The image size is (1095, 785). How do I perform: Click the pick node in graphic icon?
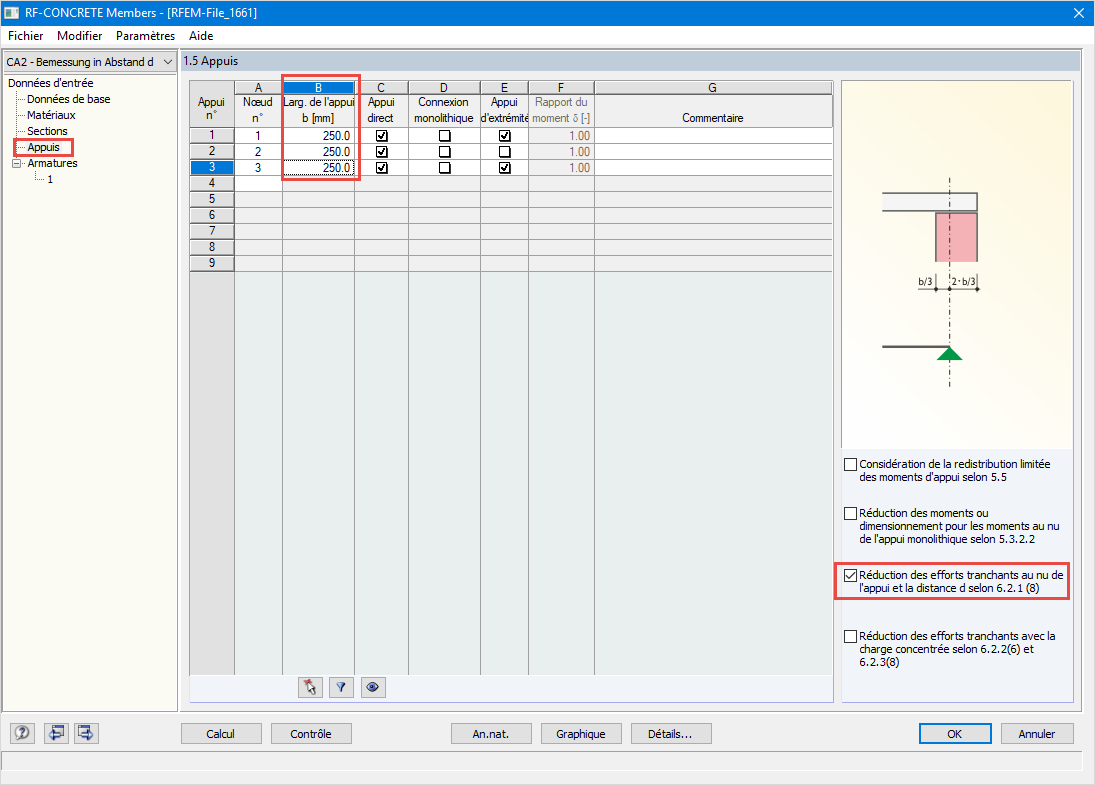coord(310,687)
